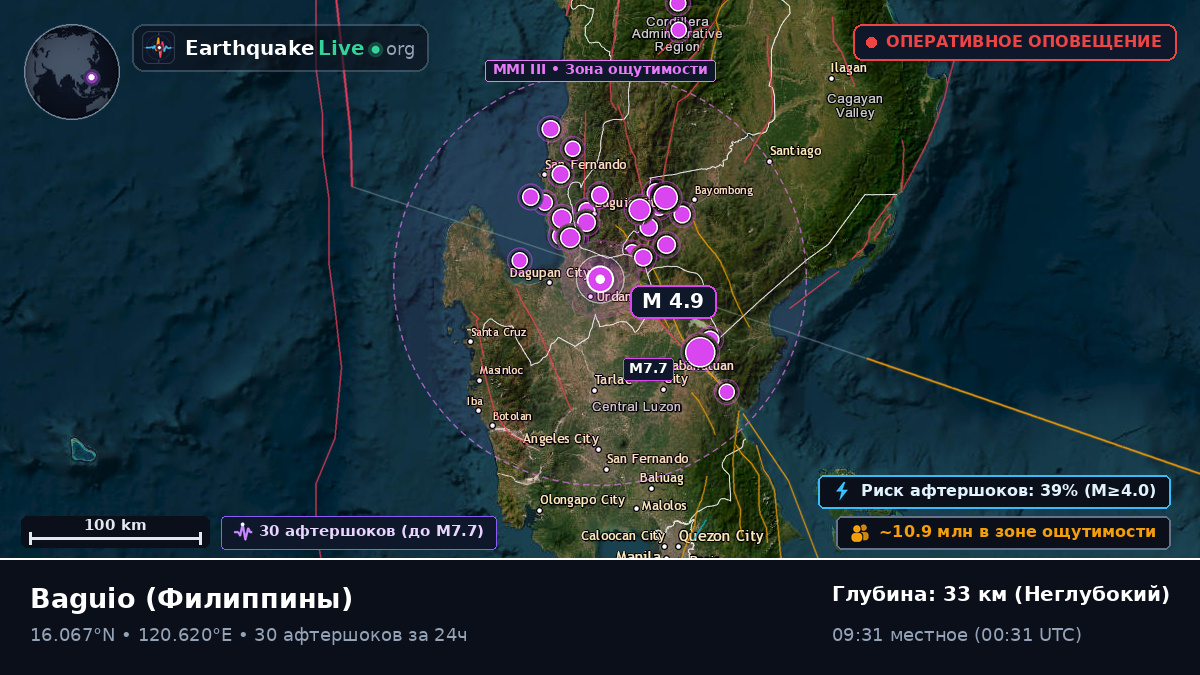
Task: Select the main epicenter marker near Urdaneta
Action: 600,279
